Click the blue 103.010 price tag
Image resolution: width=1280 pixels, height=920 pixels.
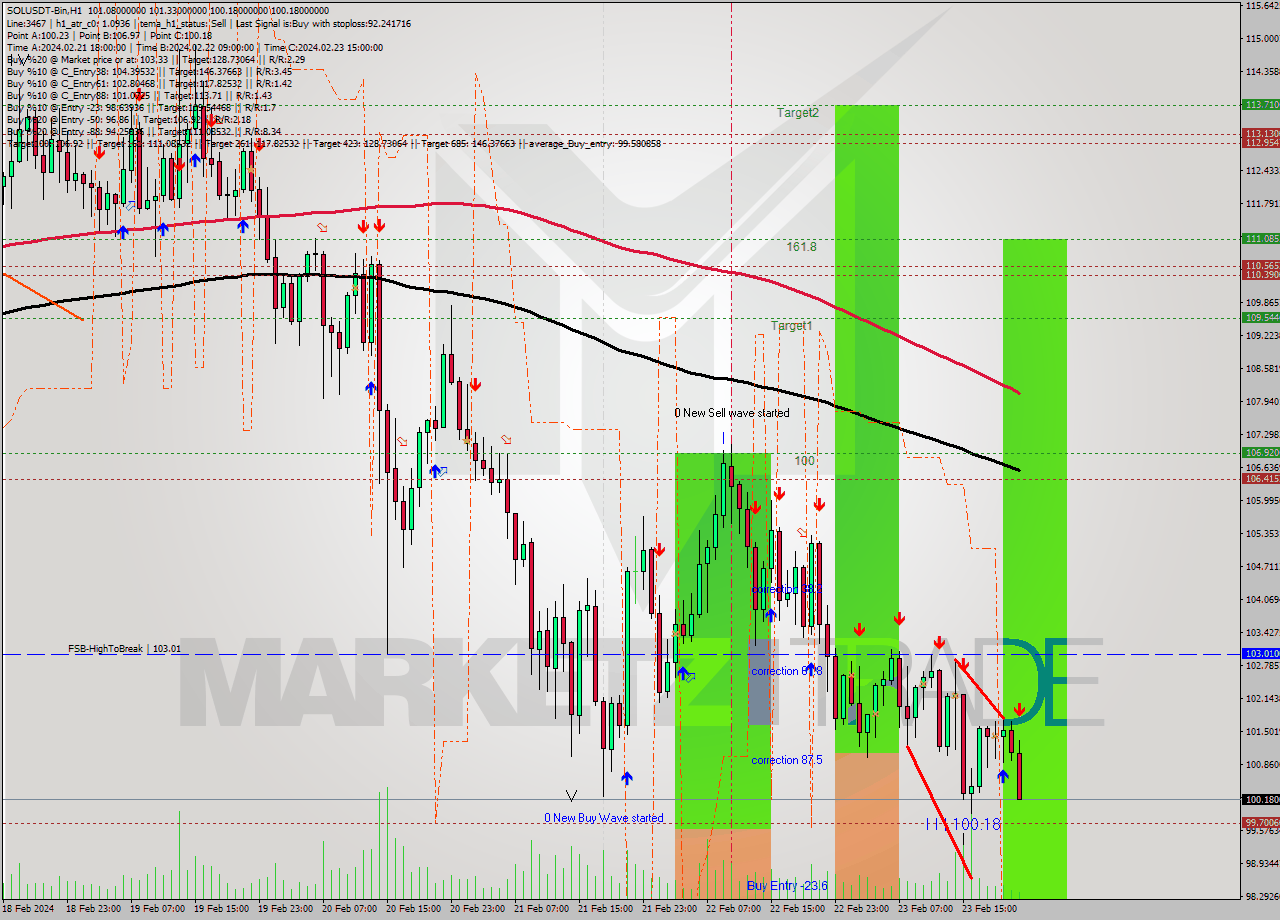(x=1260, y=653)
